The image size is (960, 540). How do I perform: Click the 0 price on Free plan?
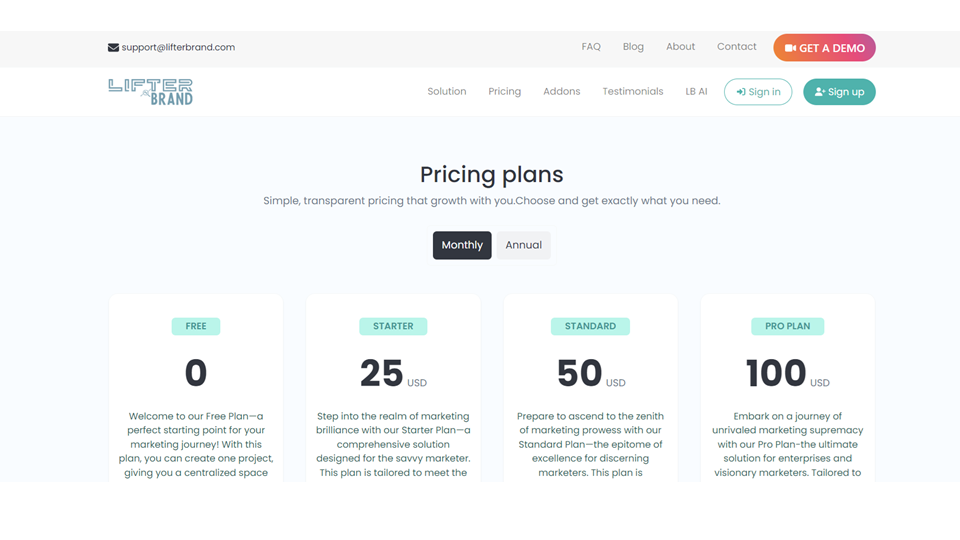196,373
